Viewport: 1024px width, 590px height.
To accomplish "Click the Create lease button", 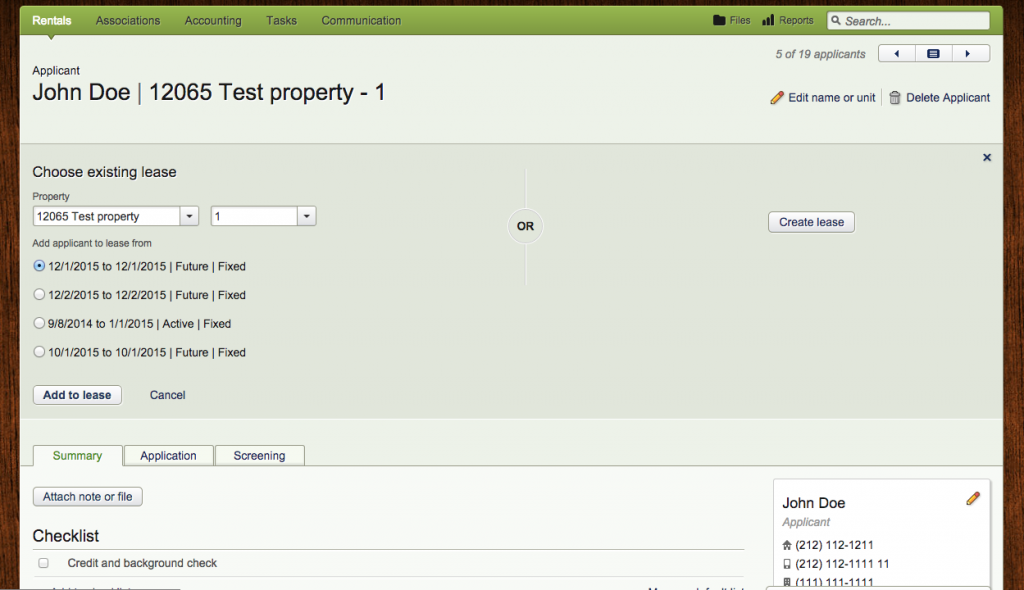I will click(x=810, y=222).
